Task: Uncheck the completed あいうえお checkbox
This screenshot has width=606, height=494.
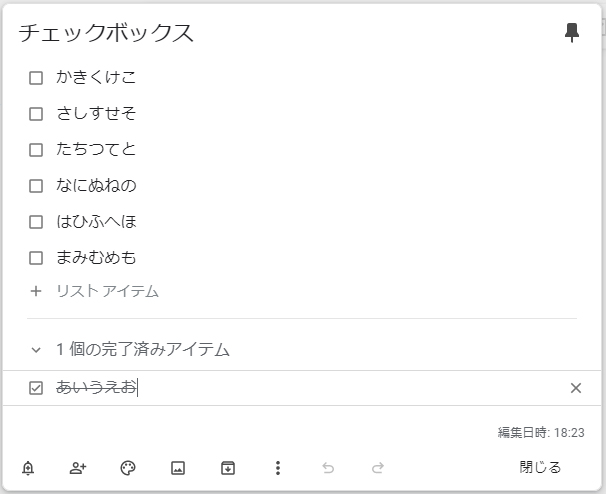Action: click(36, 388)
